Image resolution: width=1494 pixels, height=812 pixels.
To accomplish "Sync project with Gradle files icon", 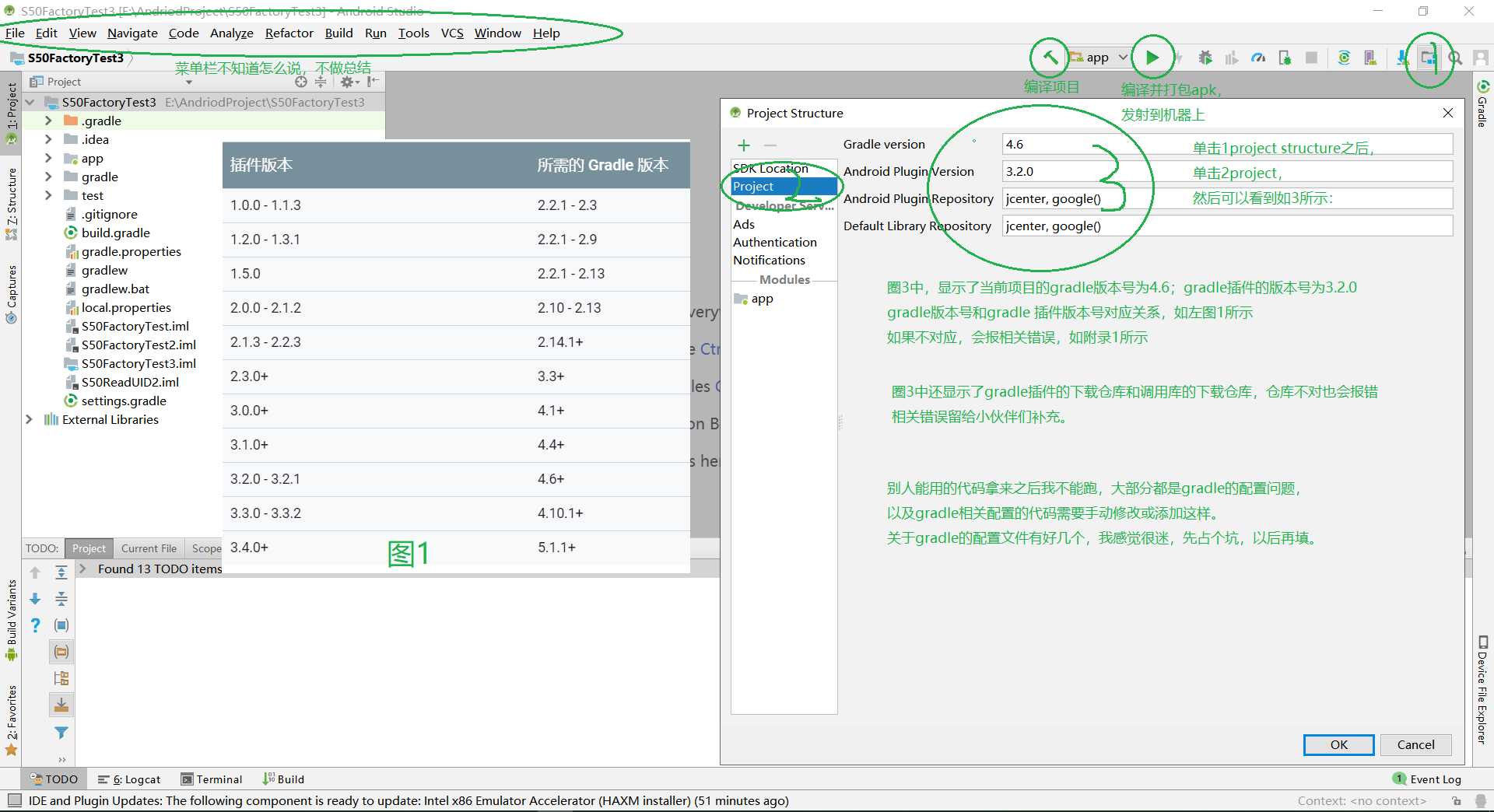I will click(x=1344, y=58).
